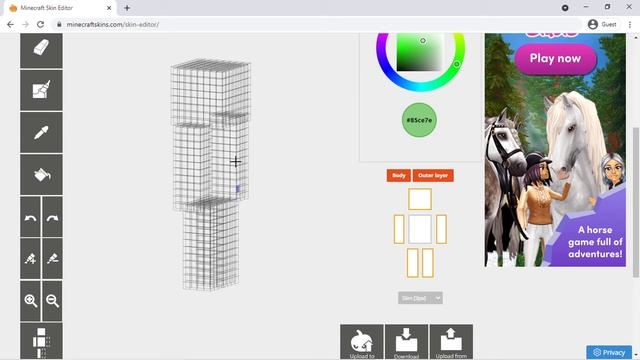The height and width of the screenshot is (360, 640).
Task: Toggle head part visibility in body diagram
Action: click(420, 199)
